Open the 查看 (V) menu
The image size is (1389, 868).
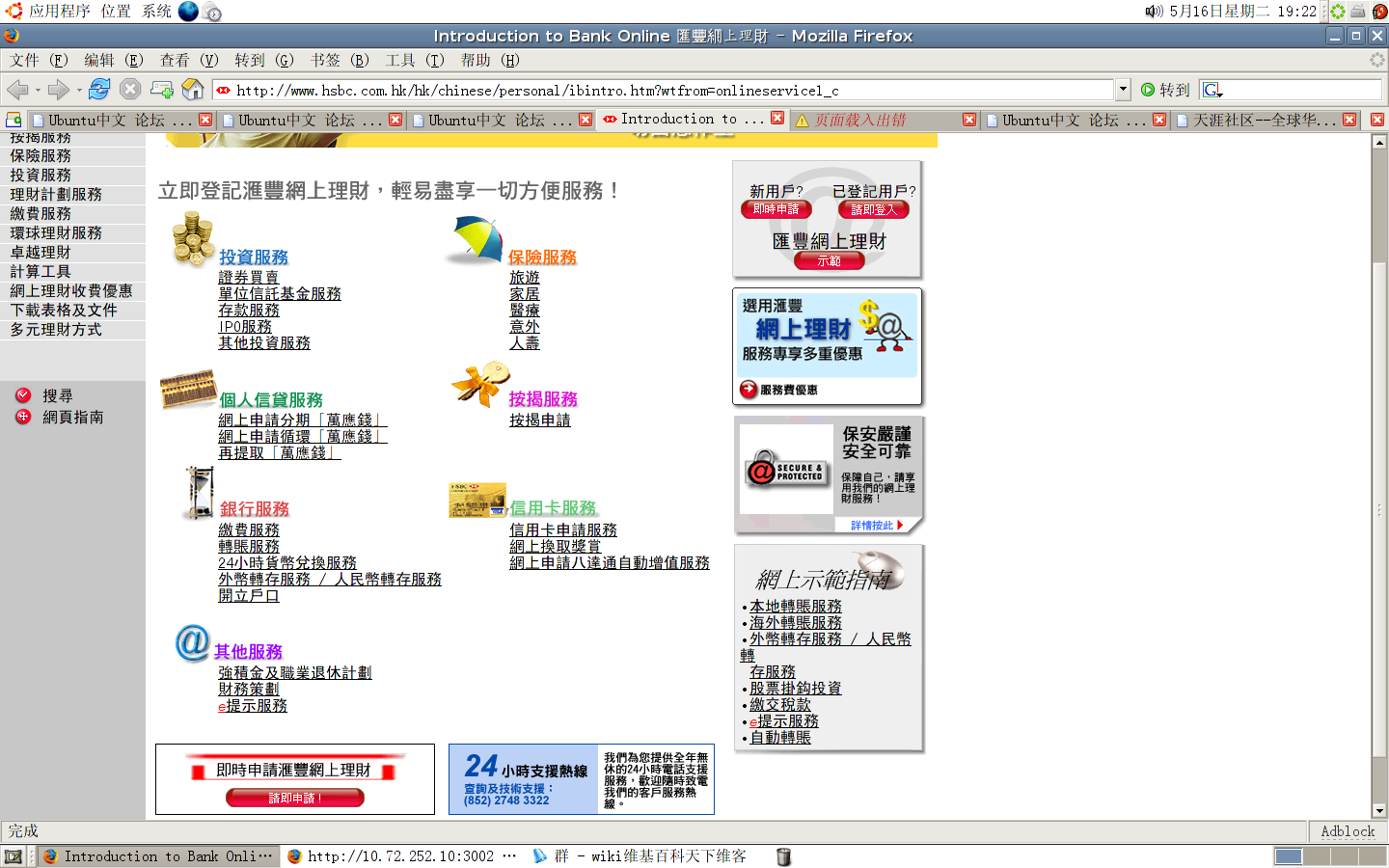coord(189,60)
